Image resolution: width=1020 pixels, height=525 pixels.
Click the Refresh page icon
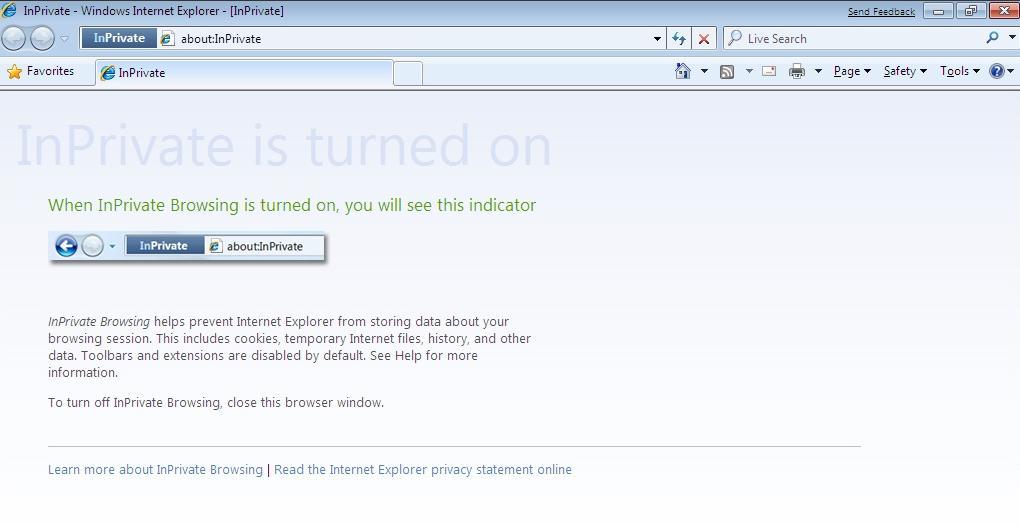tap(679, 38)
